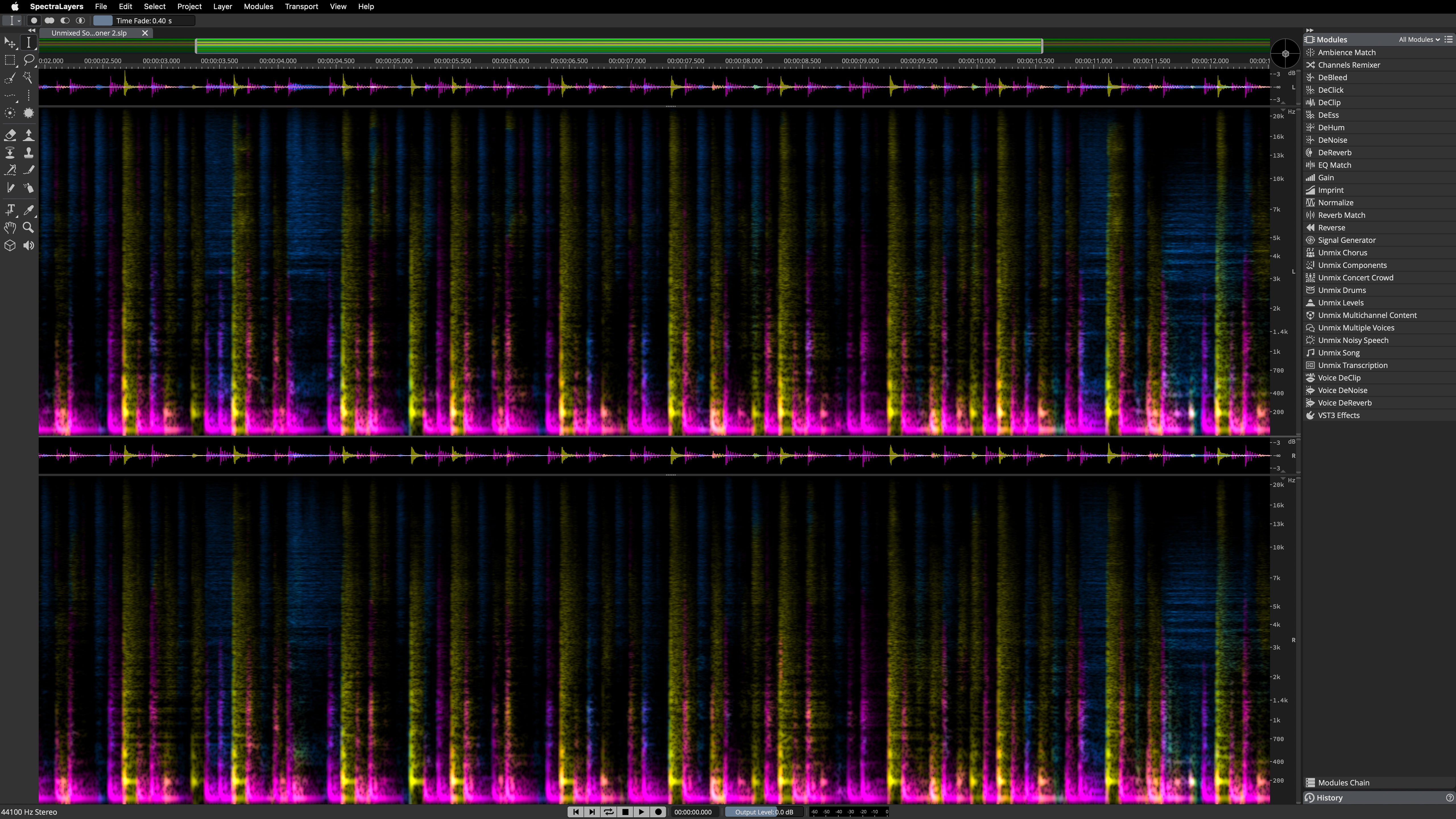Select the speaker playback tool
Viewport: 1456px width, 819px height.
pos(28,245)
